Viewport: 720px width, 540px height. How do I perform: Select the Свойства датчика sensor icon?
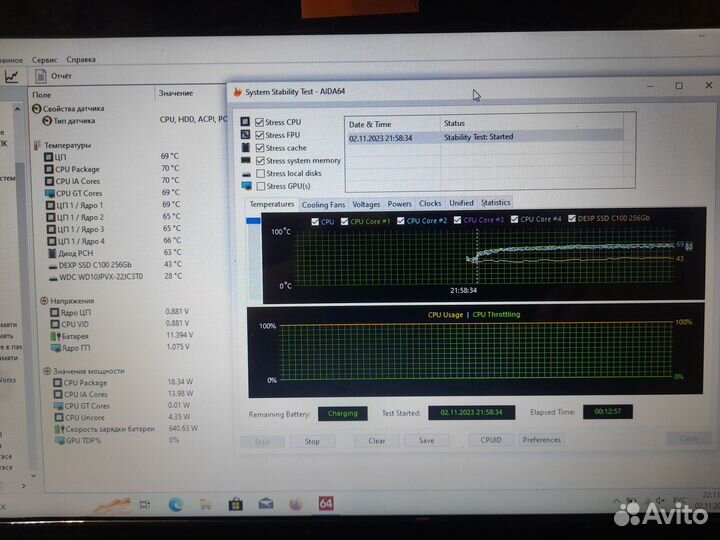click(x=36, y=109)
